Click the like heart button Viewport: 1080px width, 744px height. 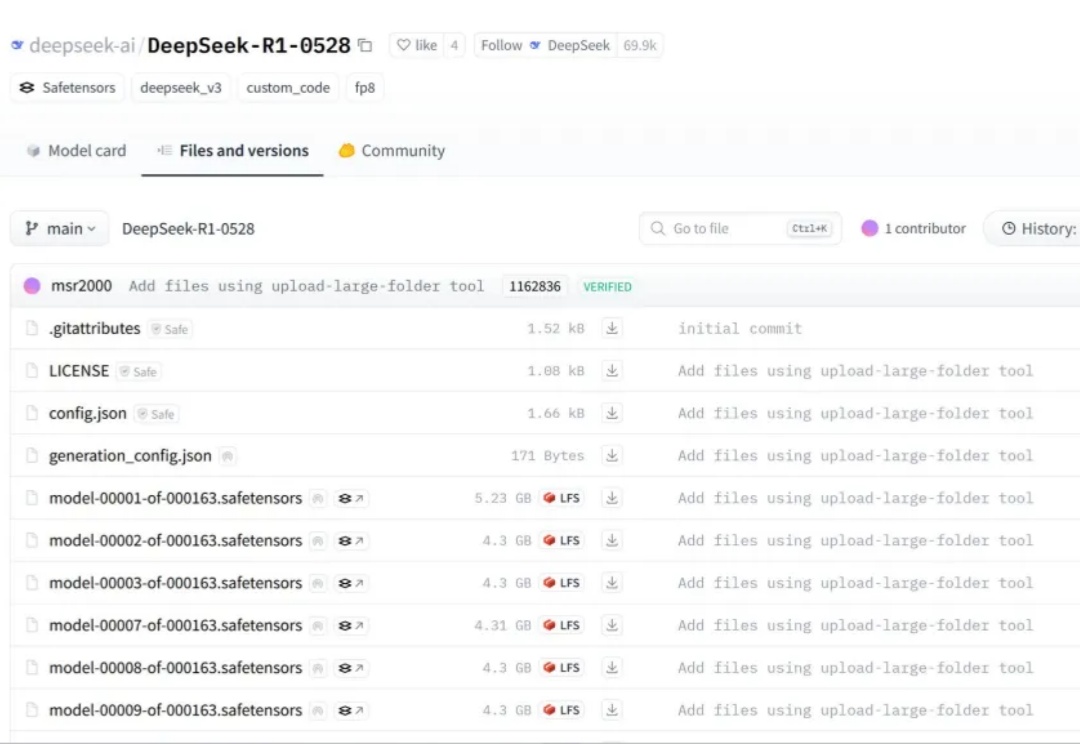(417, 45)
